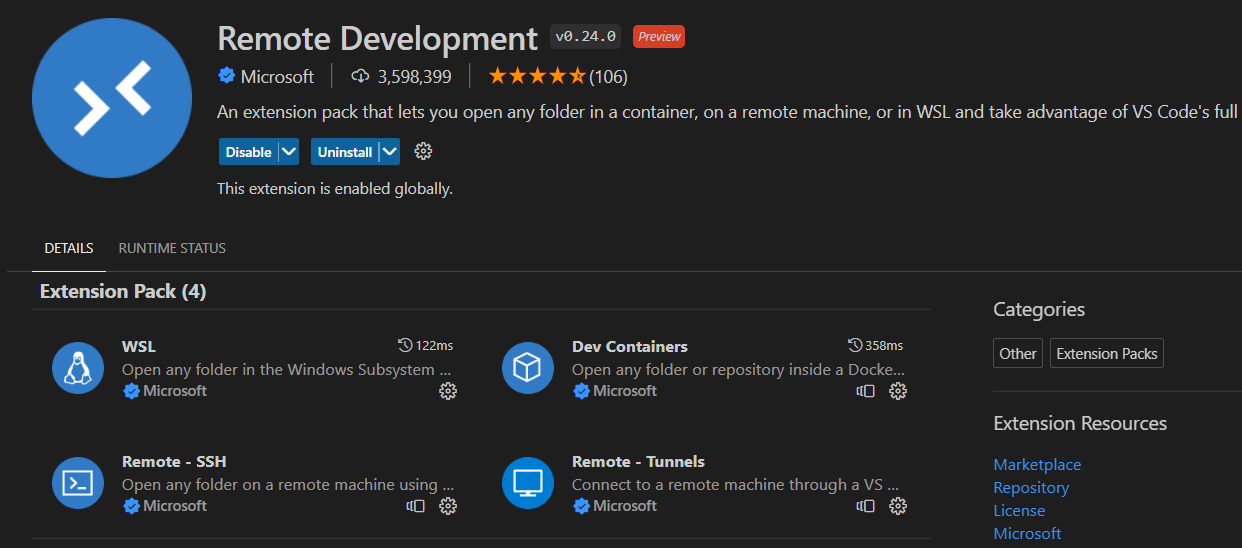
Task: Click the Remote - SSH terminal icon
Action: point(78,483)
